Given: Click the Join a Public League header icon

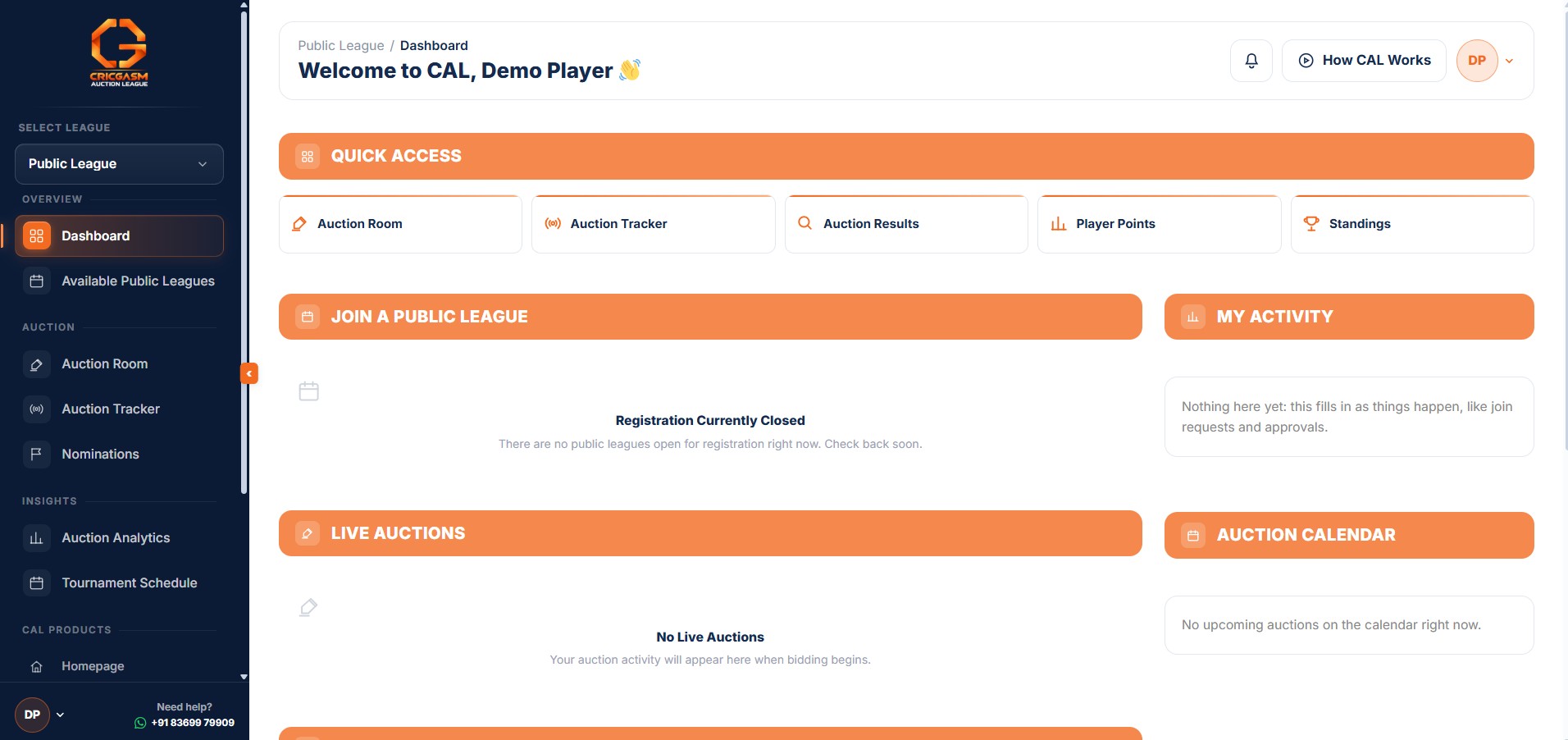Looking at the screenshot, I should point(308,317).
